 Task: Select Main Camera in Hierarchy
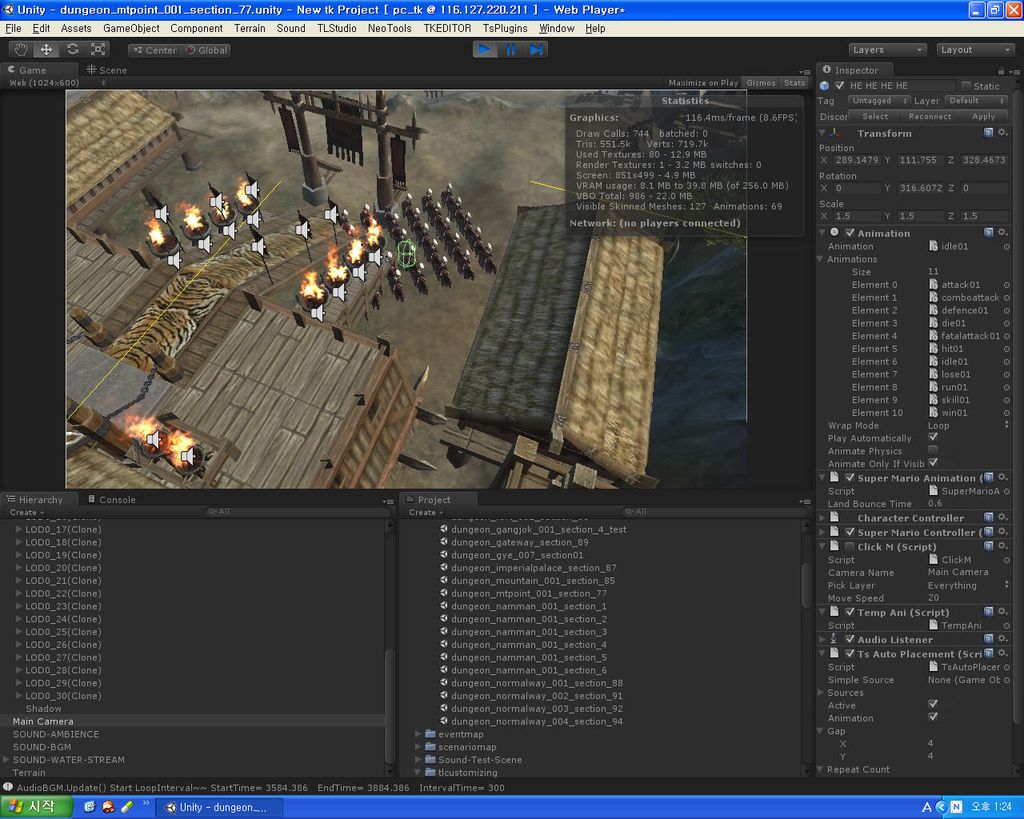[43, 721]
